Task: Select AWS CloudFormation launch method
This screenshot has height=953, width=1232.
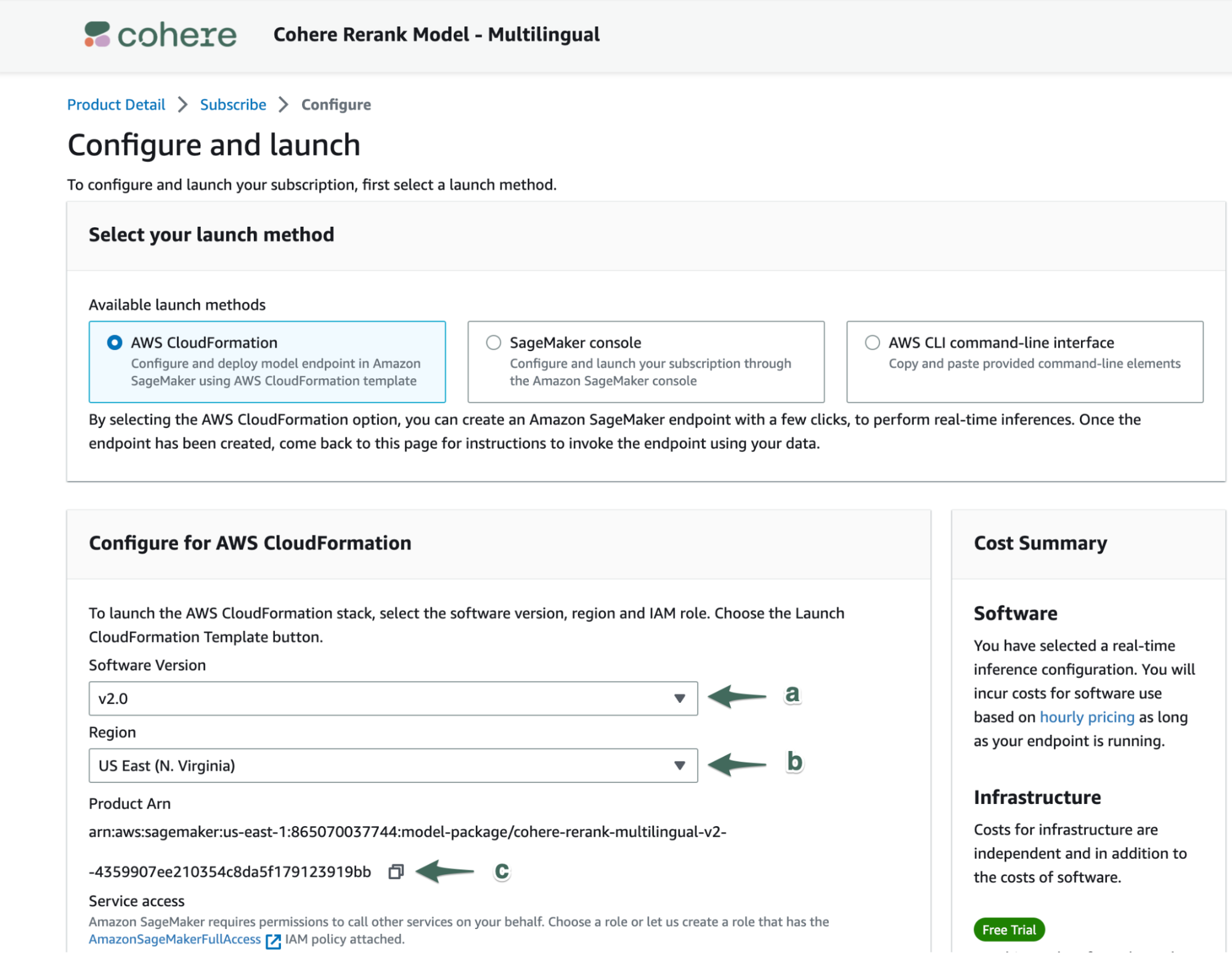Action: click(115, 343)
